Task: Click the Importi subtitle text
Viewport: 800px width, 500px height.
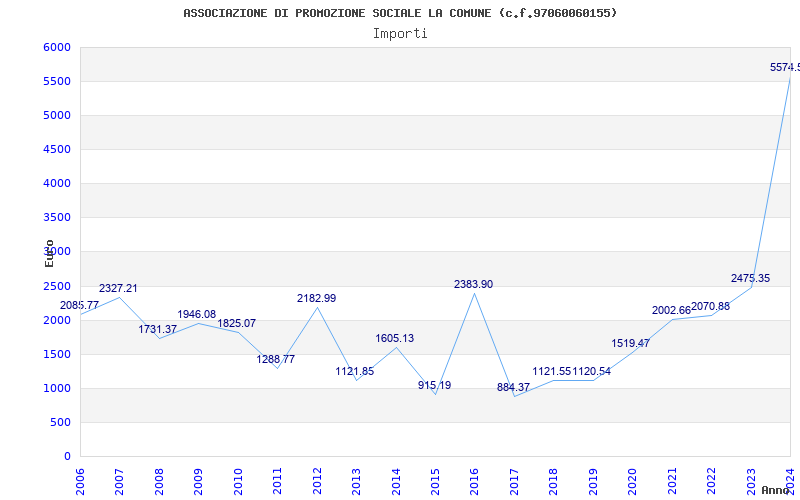Action: point(400,33)
